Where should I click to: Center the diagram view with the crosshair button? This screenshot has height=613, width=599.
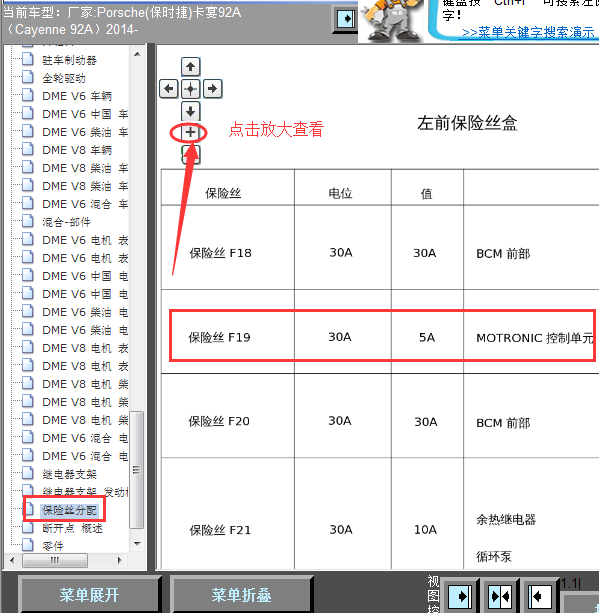coord(190,89)
